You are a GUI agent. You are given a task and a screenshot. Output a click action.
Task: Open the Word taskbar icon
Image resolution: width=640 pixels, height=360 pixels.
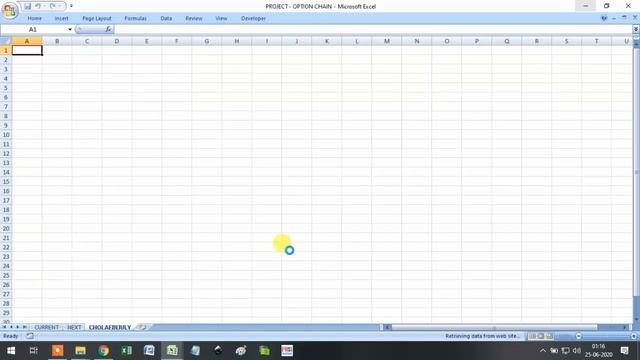click(x=149, y=351)
